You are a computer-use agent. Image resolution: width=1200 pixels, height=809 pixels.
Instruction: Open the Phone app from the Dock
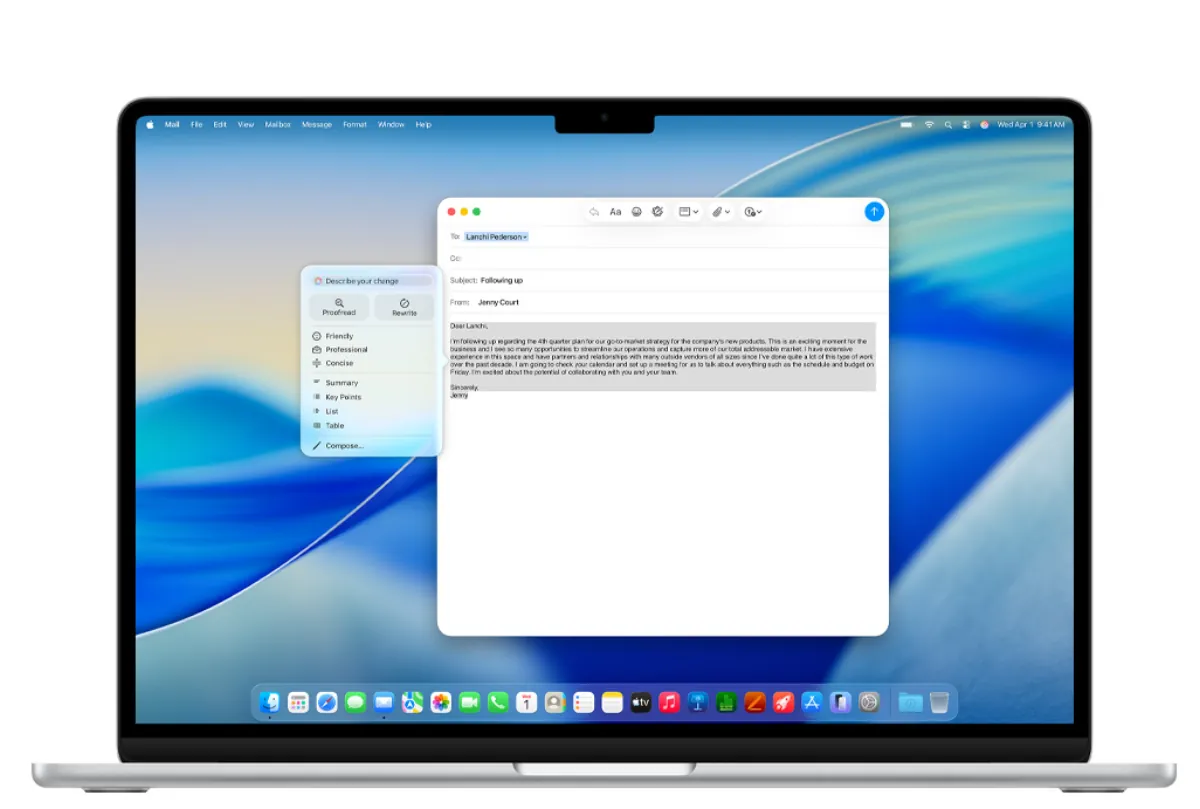click(498, 703)
